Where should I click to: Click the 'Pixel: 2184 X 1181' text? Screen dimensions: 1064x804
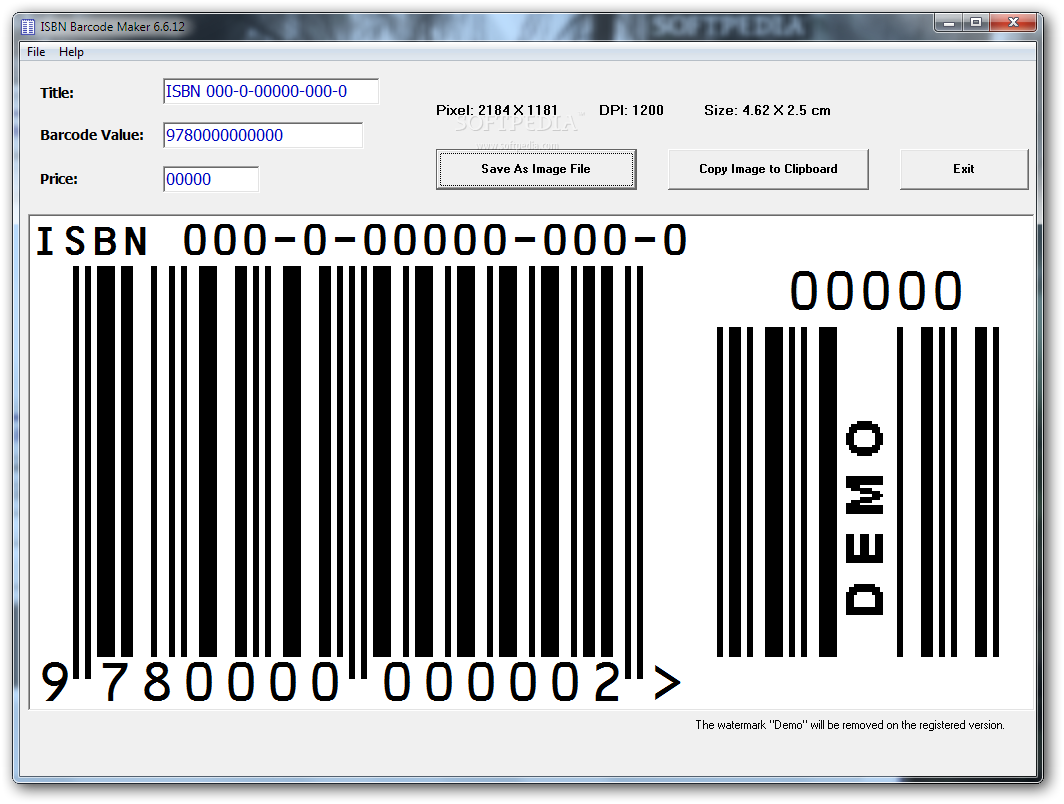click(x=497, y=110)
